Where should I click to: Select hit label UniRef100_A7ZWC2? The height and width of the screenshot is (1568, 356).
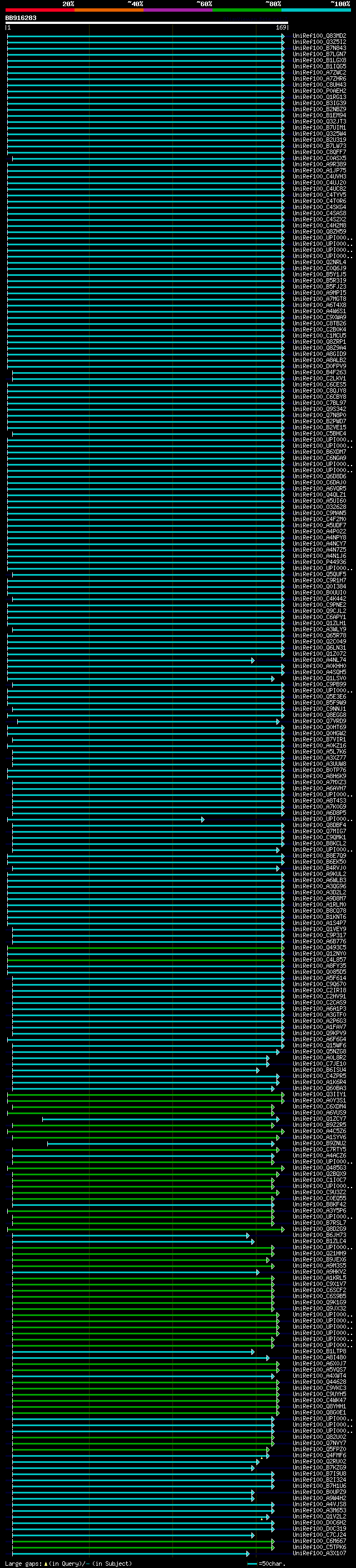[x=319, y=72]
